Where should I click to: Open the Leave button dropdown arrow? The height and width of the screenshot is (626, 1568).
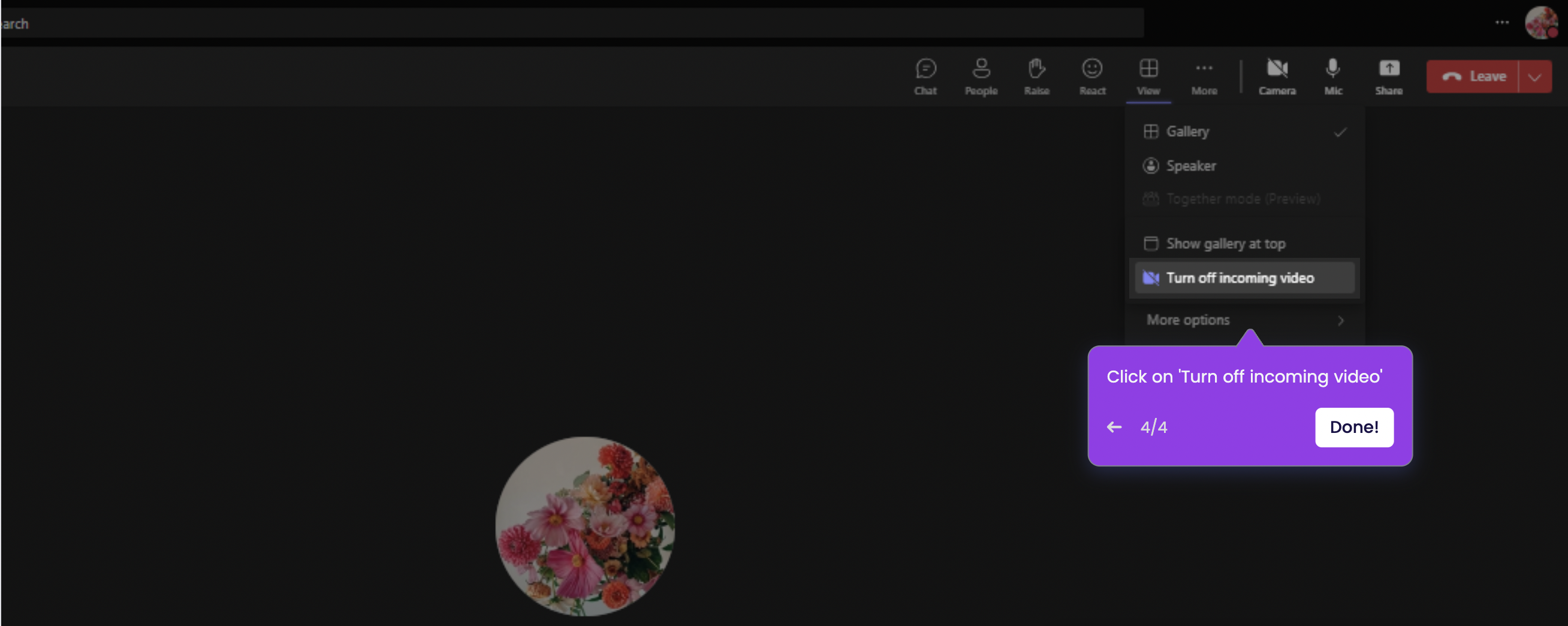click(1534, 76)
